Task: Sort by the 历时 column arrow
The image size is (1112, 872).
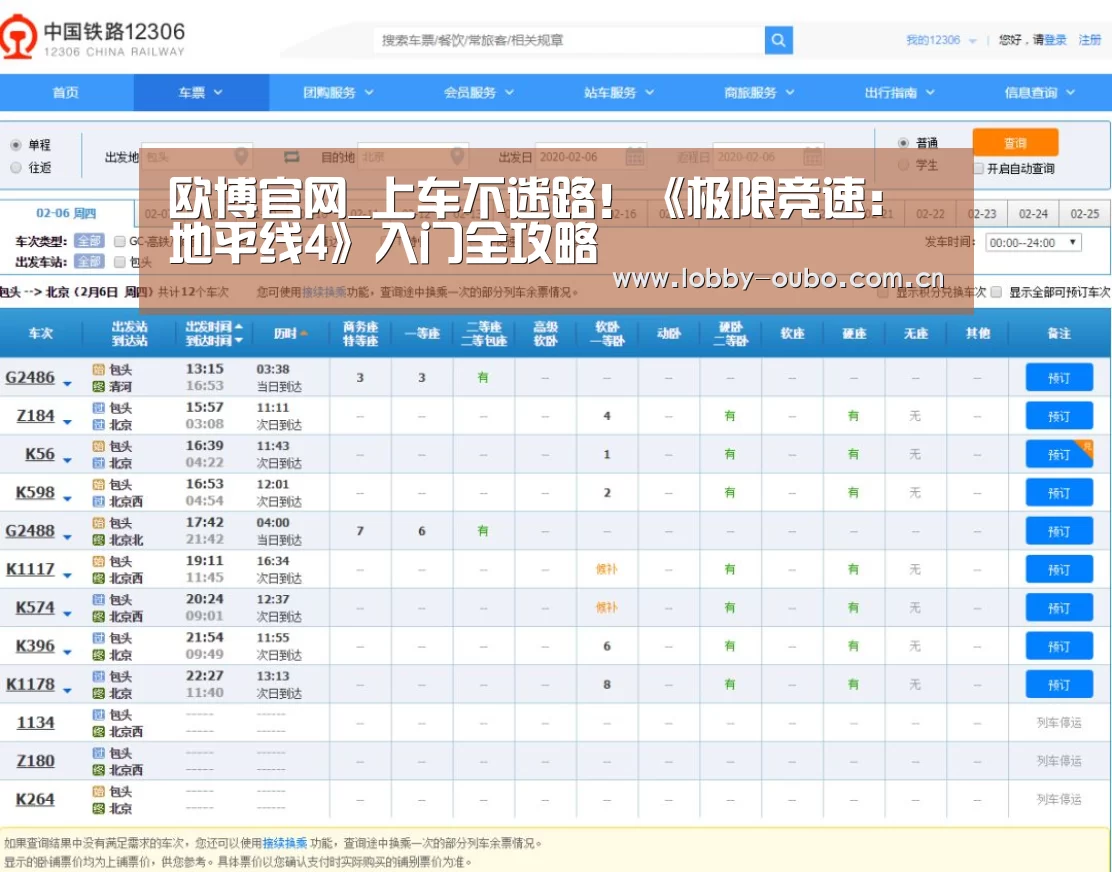Action: [304, 333]
